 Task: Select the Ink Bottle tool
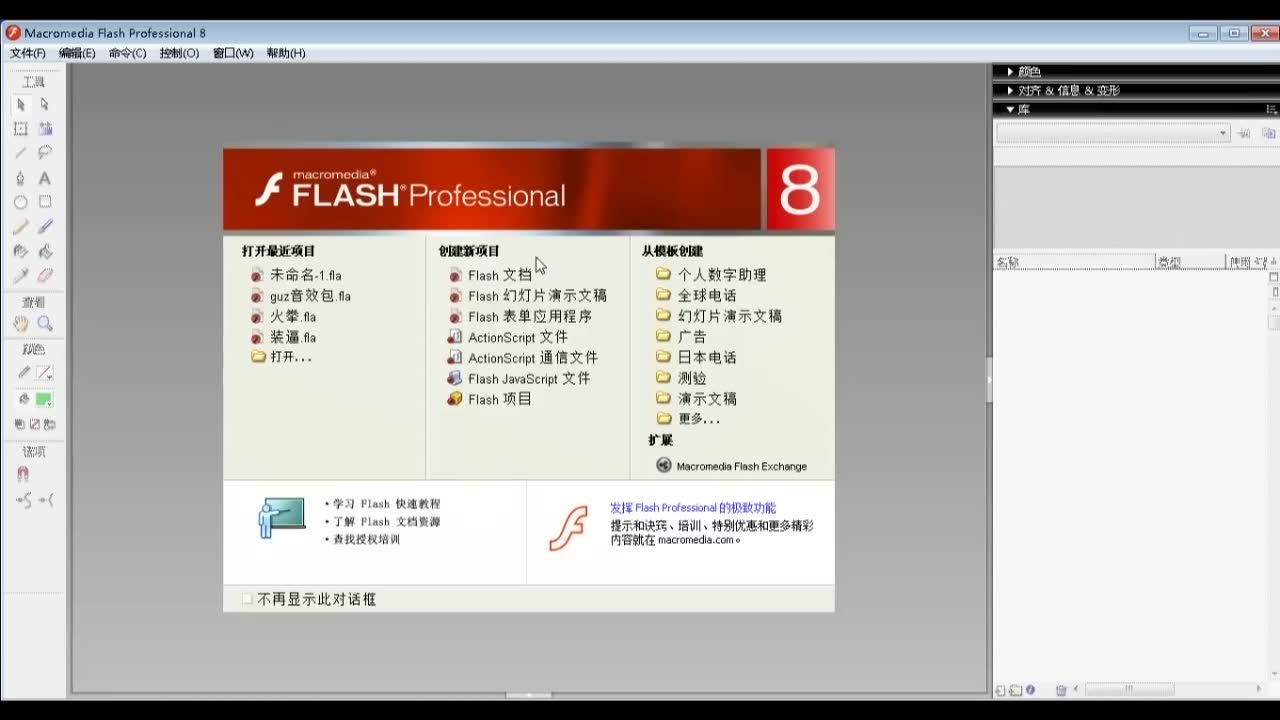coord(20,251)
